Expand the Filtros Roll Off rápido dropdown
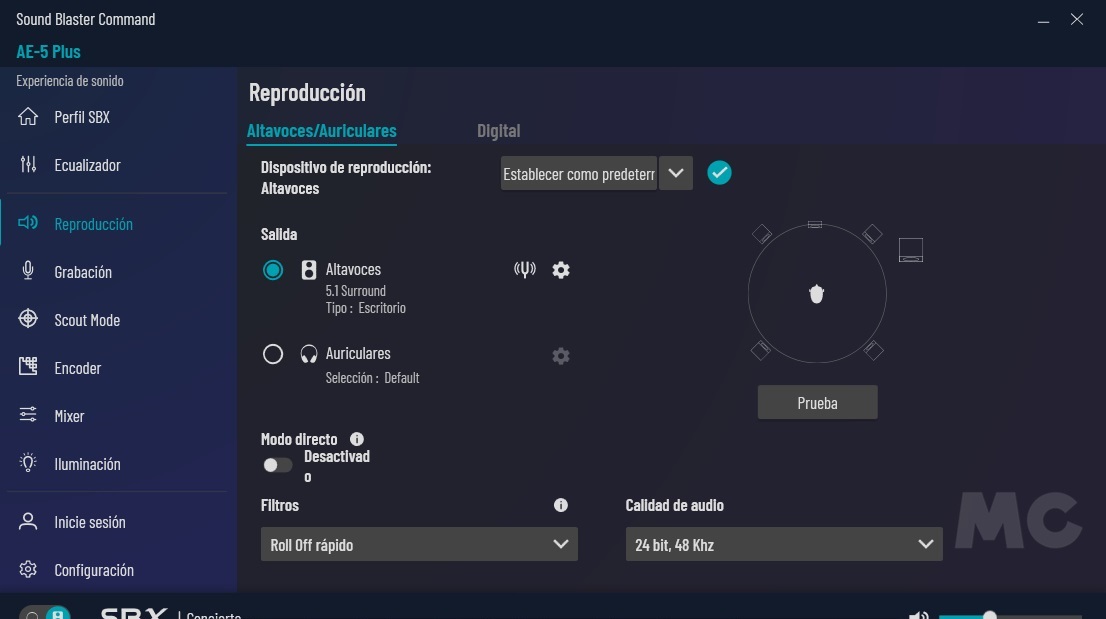The height and width of the screenshot is (619, 1106). pos(419,545)
